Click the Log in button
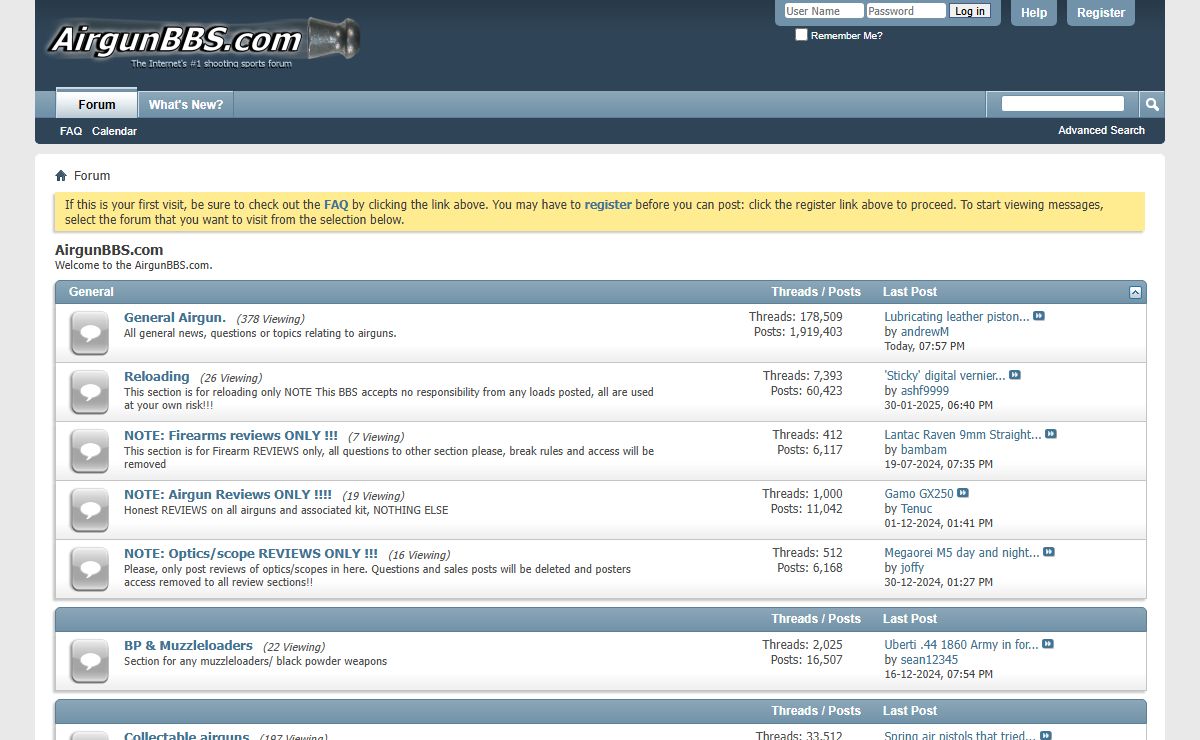 coord(970,11)
